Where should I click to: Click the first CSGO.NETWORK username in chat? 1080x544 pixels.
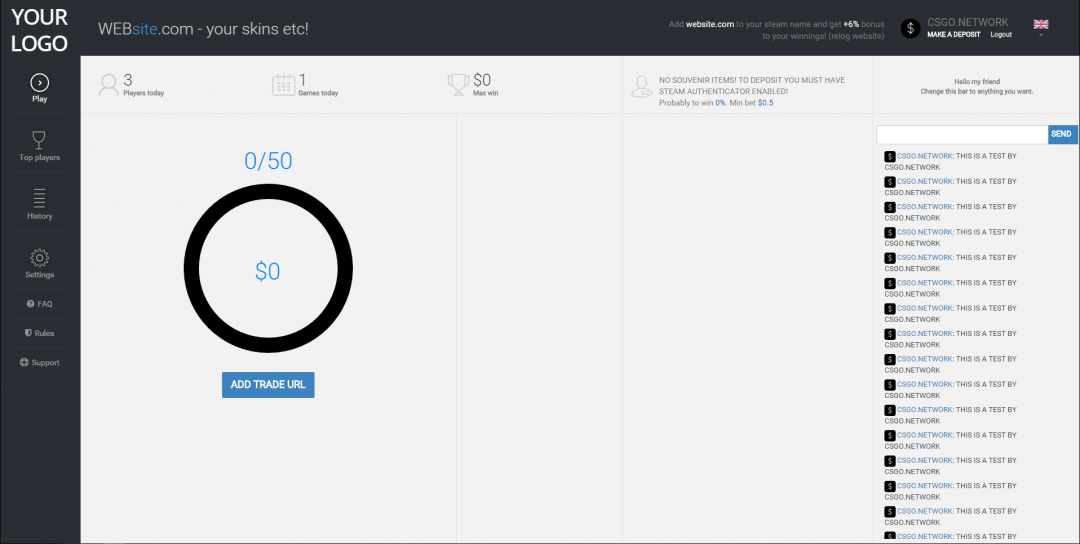coord(924,156)
